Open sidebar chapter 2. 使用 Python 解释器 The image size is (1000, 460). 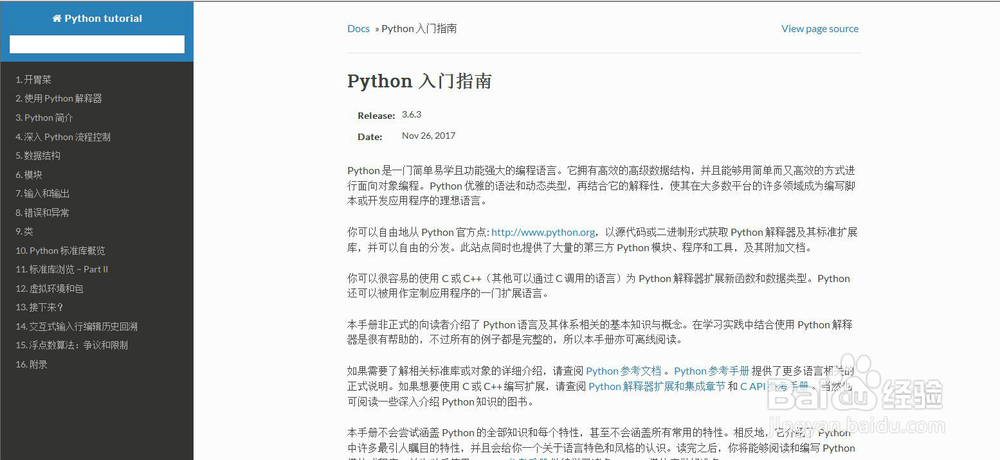tap(59, 99)
